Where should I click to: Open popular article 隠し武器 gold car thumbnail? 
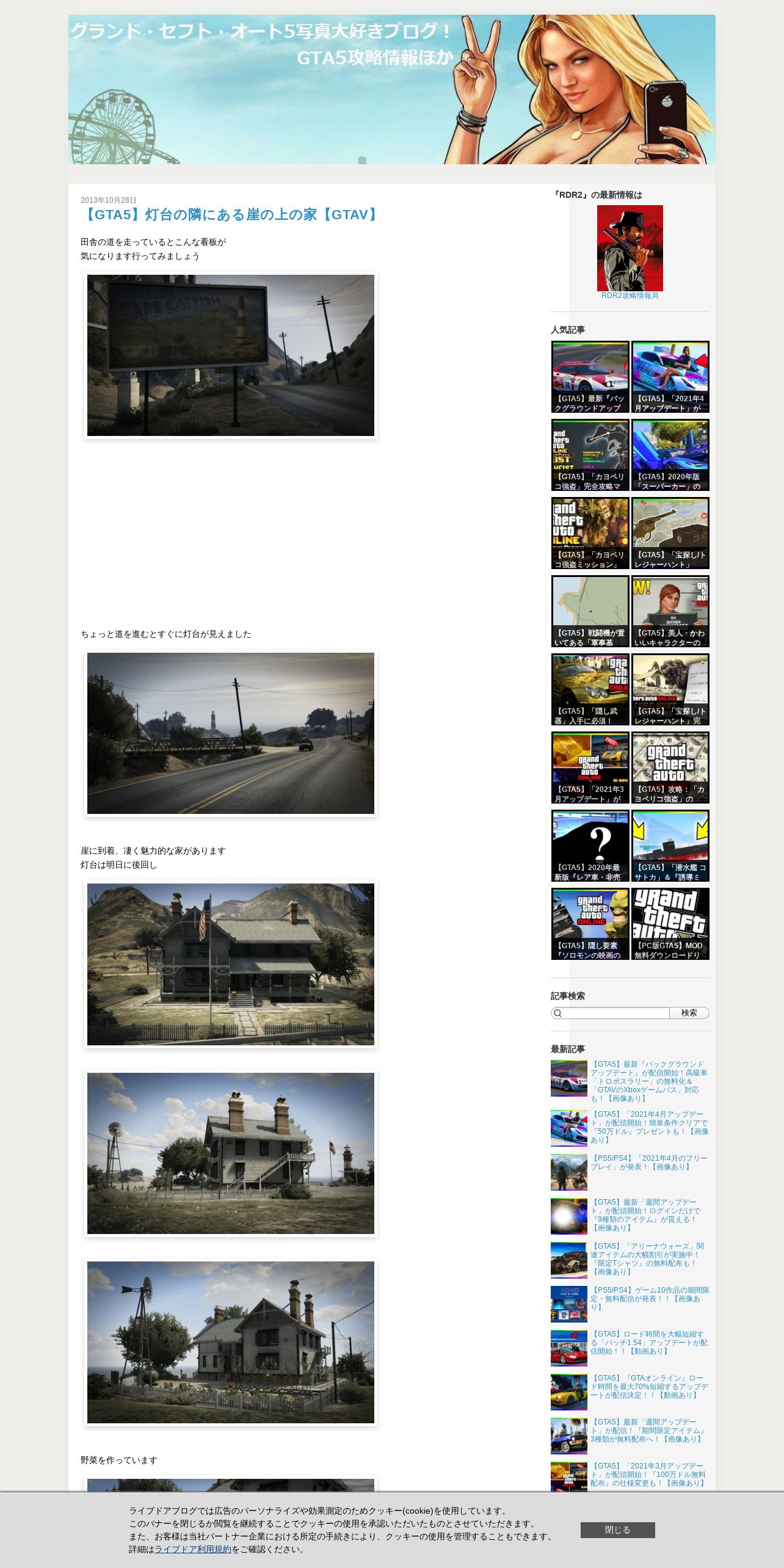[x=590, y=689]
